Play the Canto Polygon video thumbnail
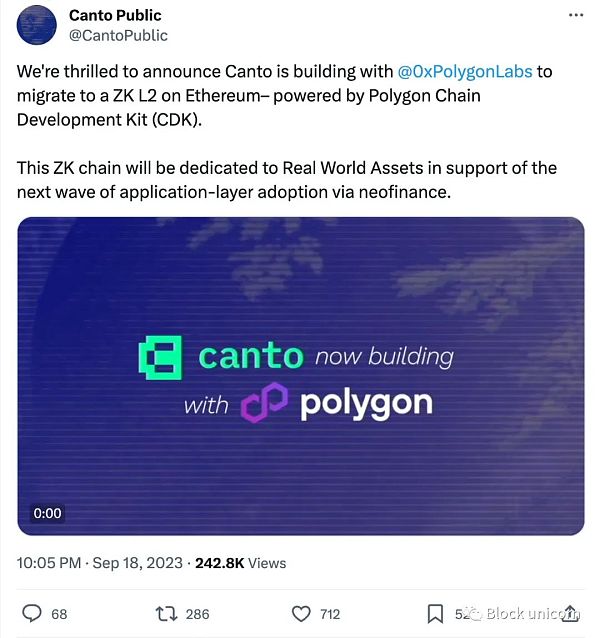The height and width of the screenshot is (638, 600). (x=300, y=377)
